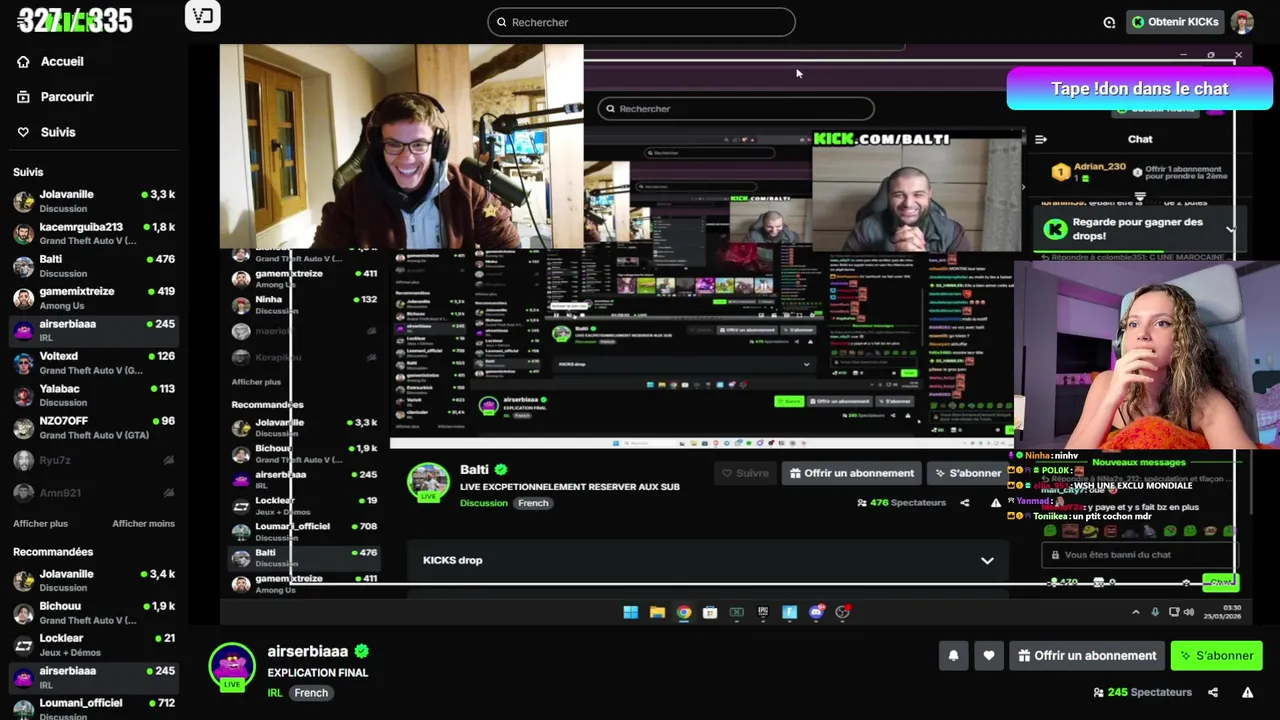Screen dimensions: 1280x720
Task: Open the Xbox app from the taskbar
Action: tap(737, 612)
